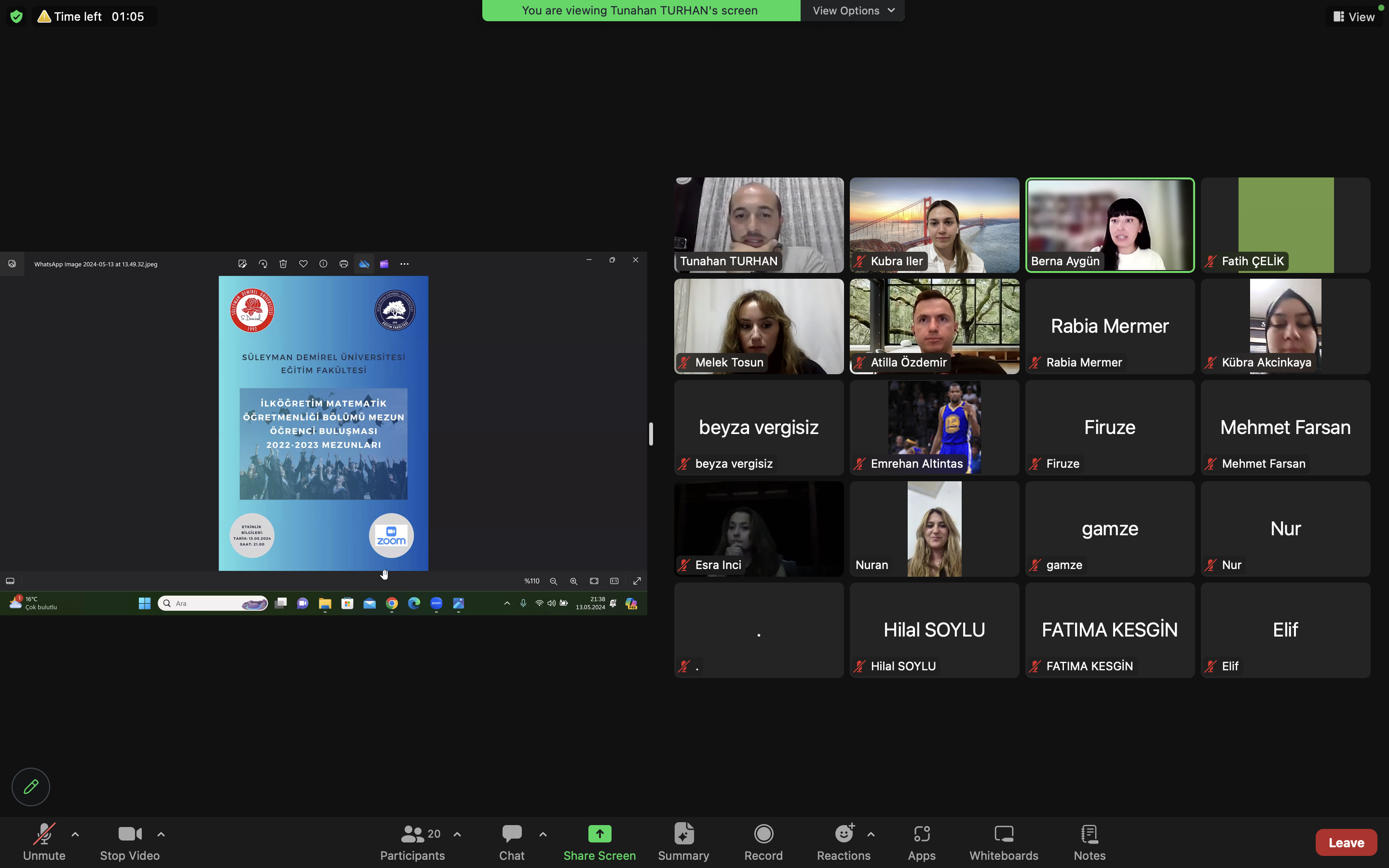This screenshot has width=1389, height=868.
Task: Open Whiteboards from the meeting toolbar
Action: (x=1003, y=834)
